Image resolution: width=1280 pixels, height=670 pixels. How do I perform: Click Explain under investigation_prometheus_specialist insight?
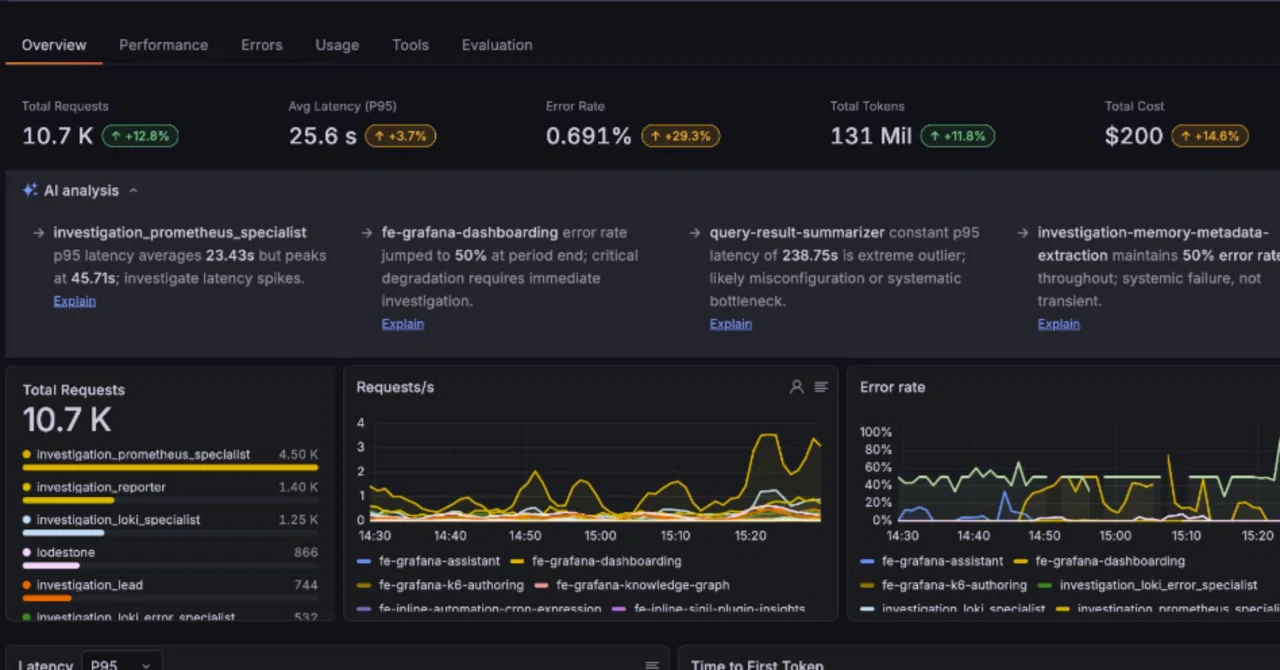pos(75,301)
